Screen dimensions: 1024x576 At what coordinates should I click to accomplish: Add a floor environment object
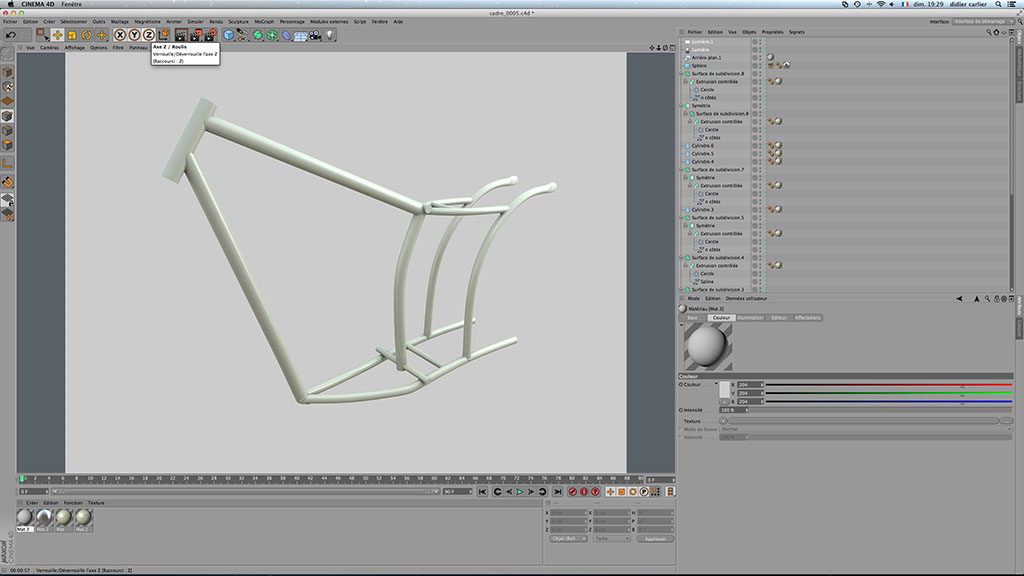301,35
